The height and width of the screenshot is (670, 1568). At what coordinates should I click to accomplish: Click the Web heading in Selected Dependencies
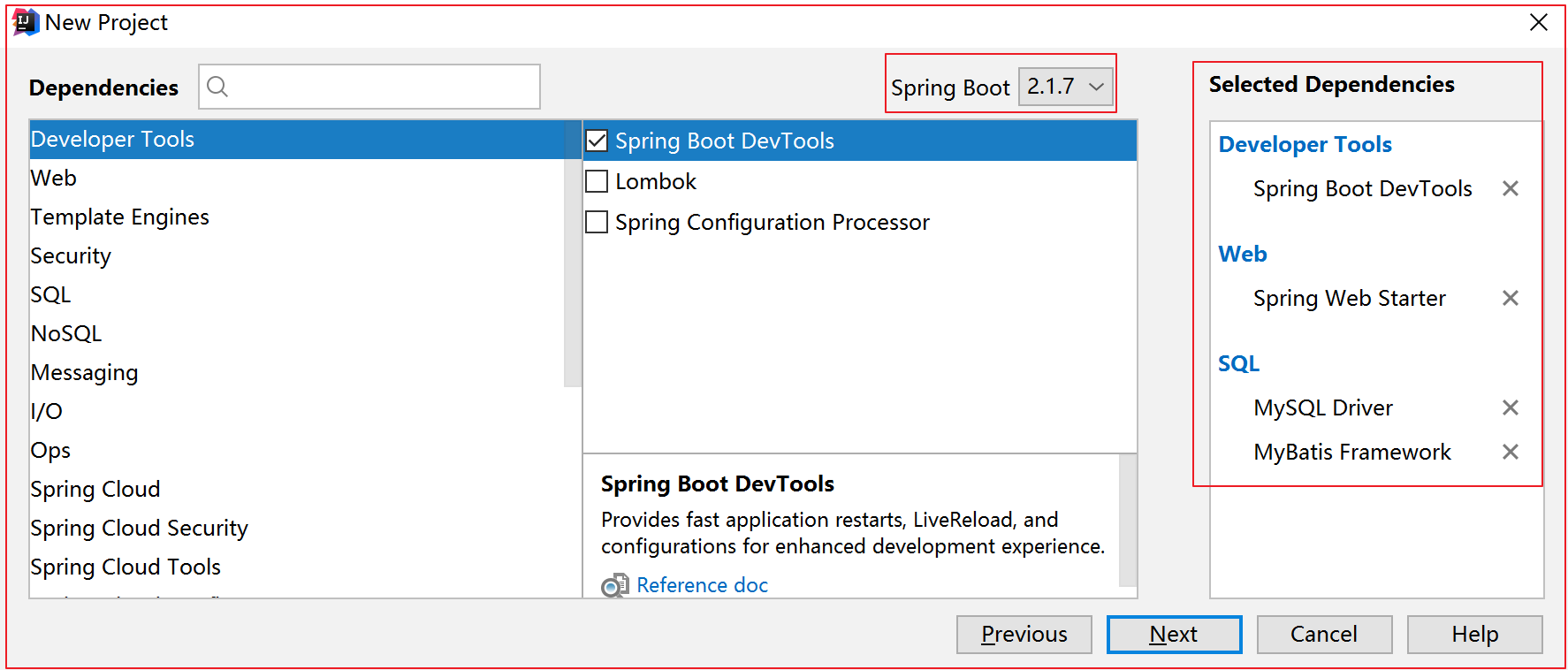pyautogui.click(x=1242, y=254)
